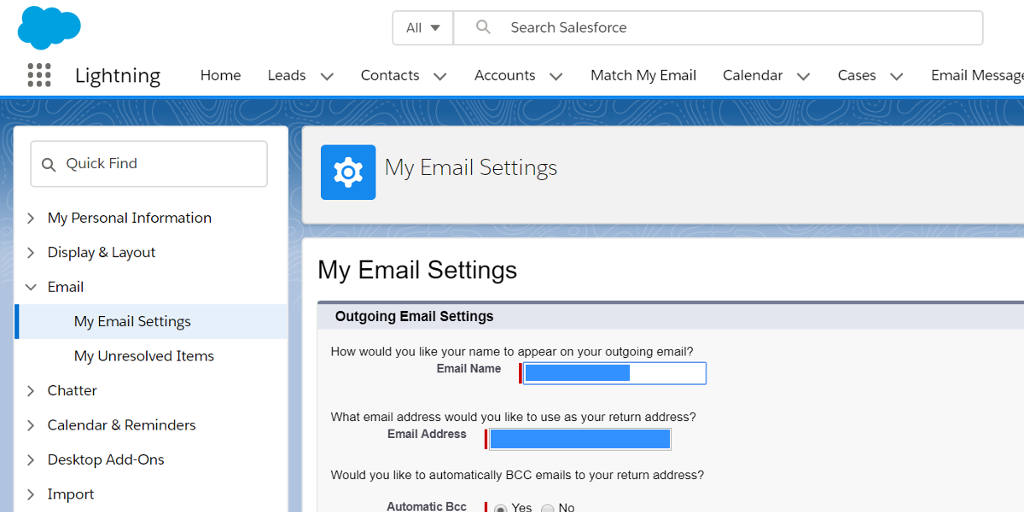Screen dimensions: 1024x512
Task: Open the Accounts tab
Action: click(x=505, y=75)
